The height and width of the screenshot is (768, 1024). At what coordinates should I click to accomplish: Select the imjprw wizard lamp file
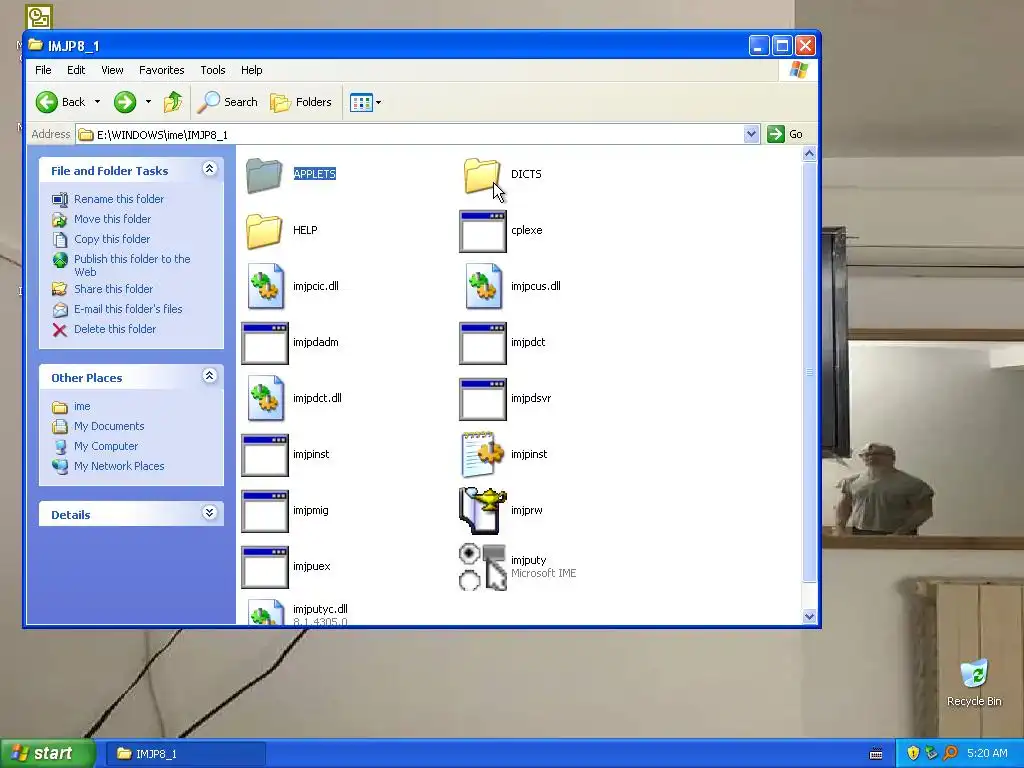tap(501, 511)
